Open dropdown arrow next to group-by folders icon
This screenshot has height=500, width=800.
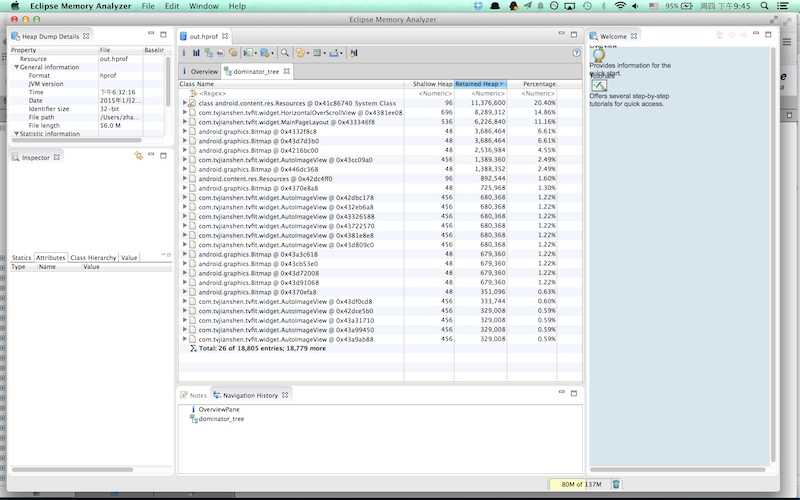[308, 54]
